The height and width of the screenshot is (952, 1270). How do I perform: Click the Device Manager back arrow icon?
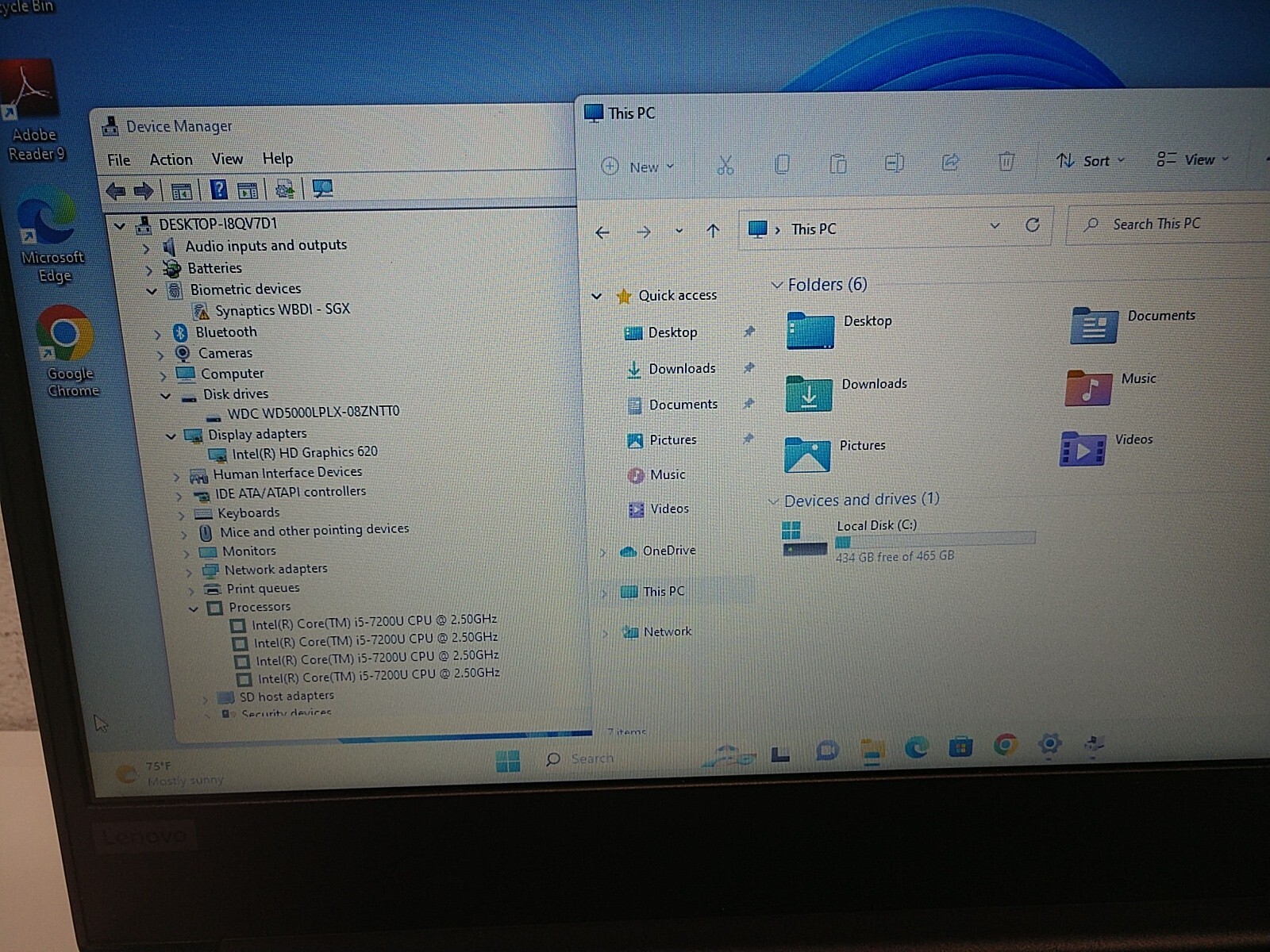point(116,190)
